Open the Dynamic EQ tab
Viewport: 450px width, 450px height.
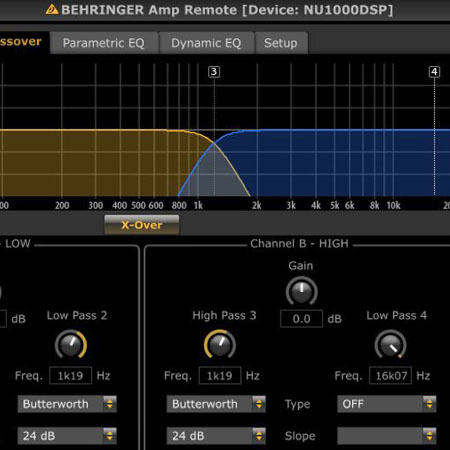pyautogui.click(x=206, y=43)
